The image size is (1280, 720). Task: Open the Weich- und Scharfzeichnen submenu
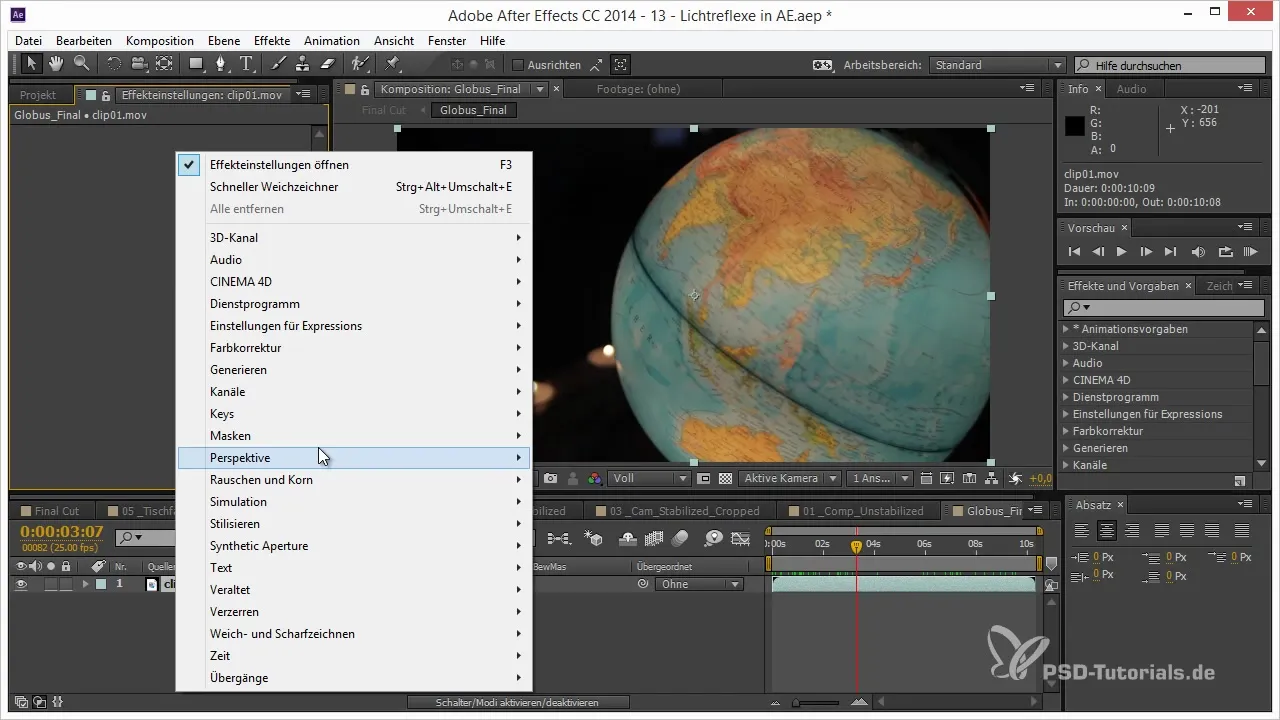tap(354, 634)
